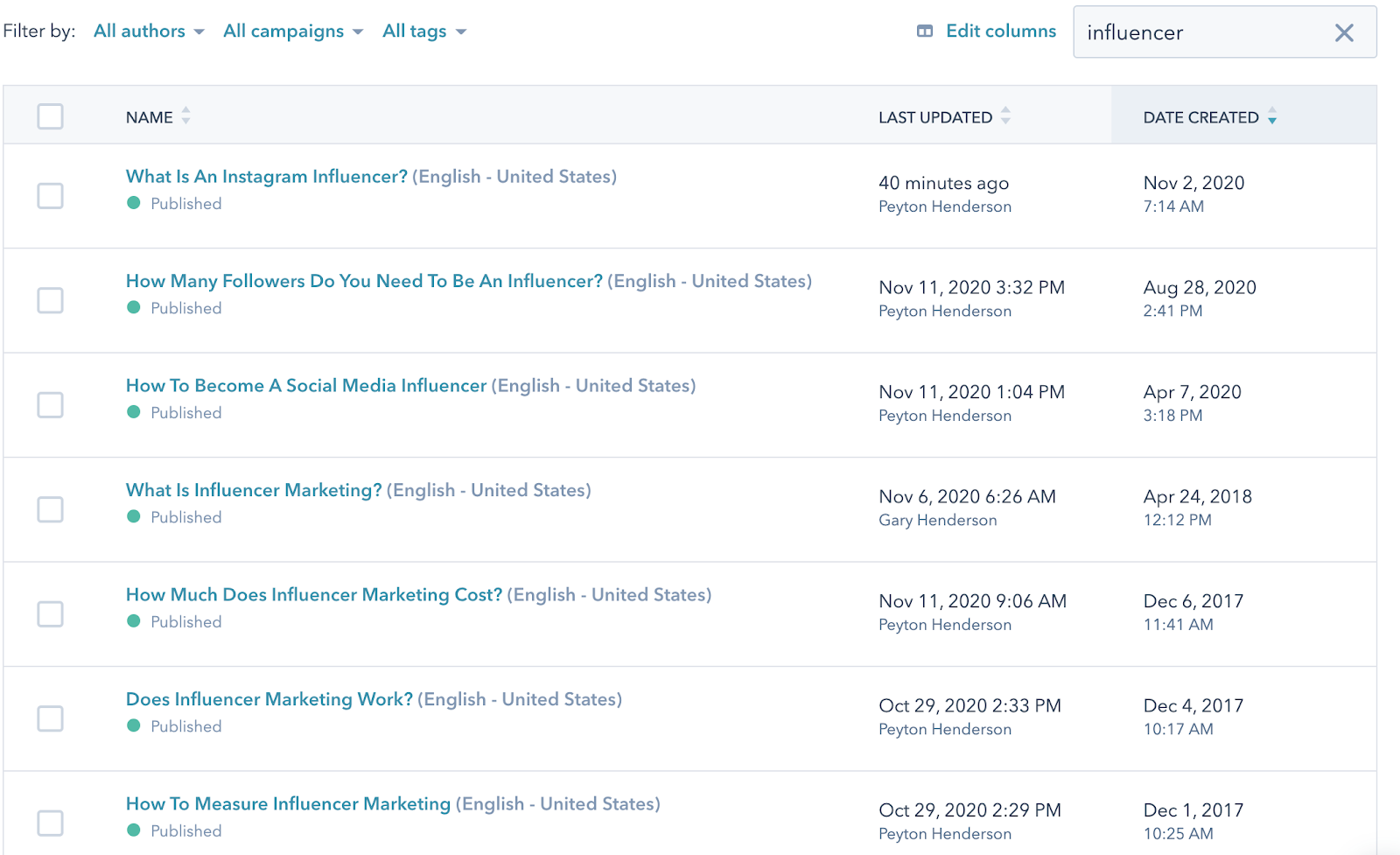Clear the influencer search with X icon
The height and width of the screenshot is (855, 1400).
click(1344, 33)
